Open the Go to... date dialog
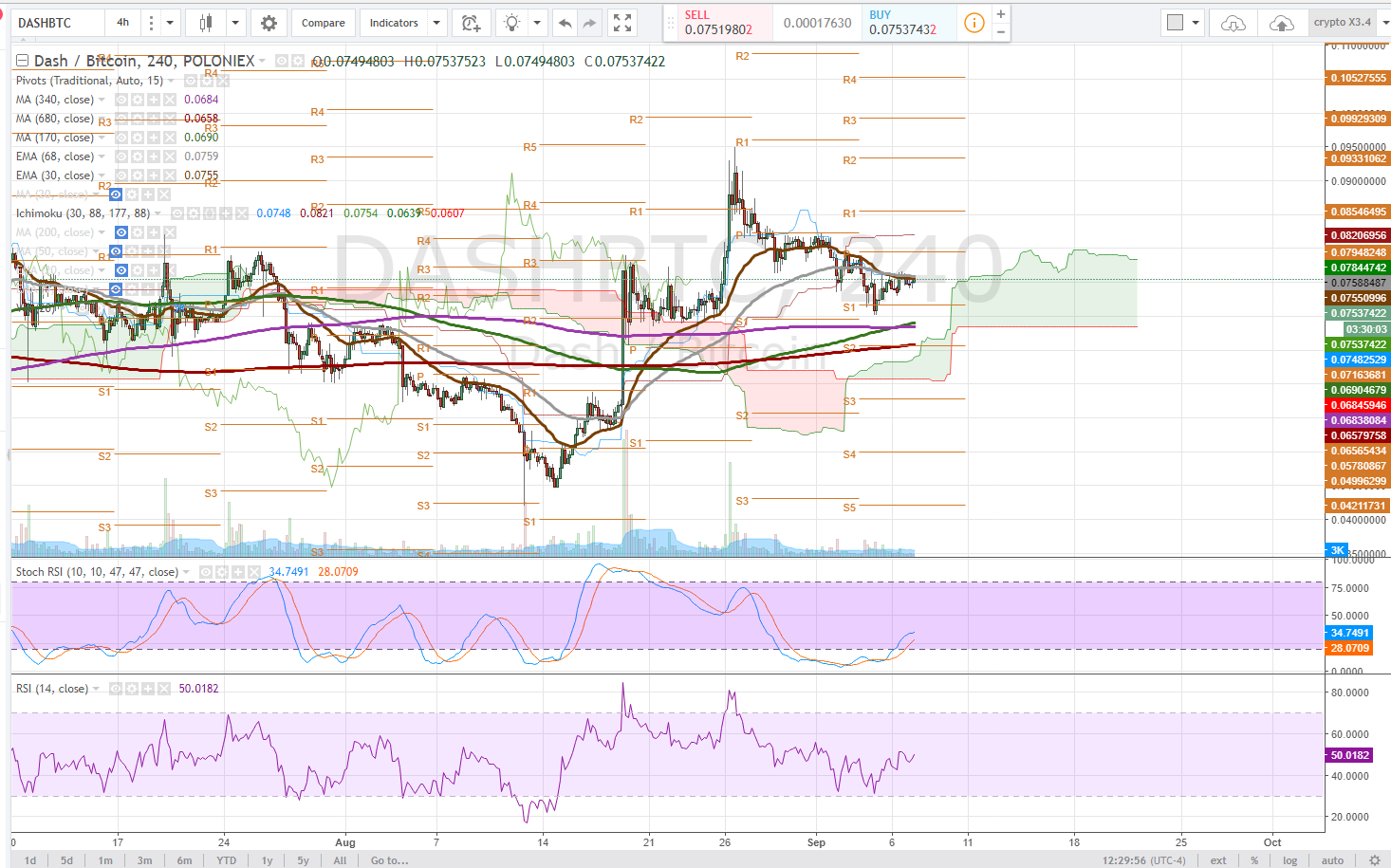The width and height of the screenshot is (1391, 868). pos(389,860)
